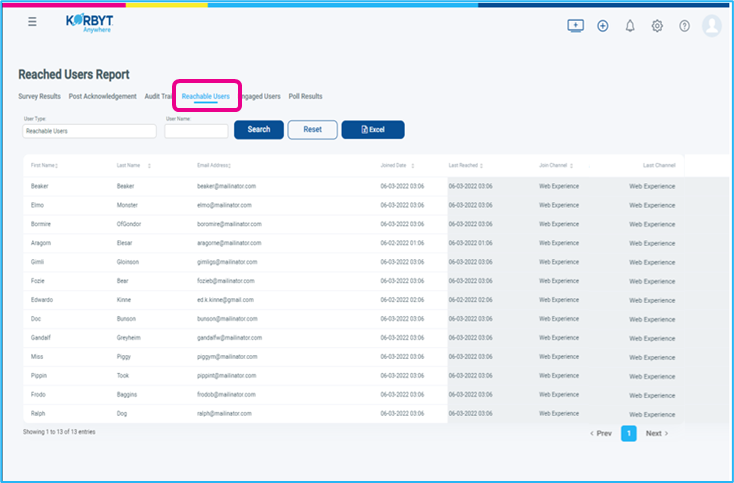Click the Last Channel column header
The width and height of the screenshot is (734, 483).
click(x=659, y=165)
